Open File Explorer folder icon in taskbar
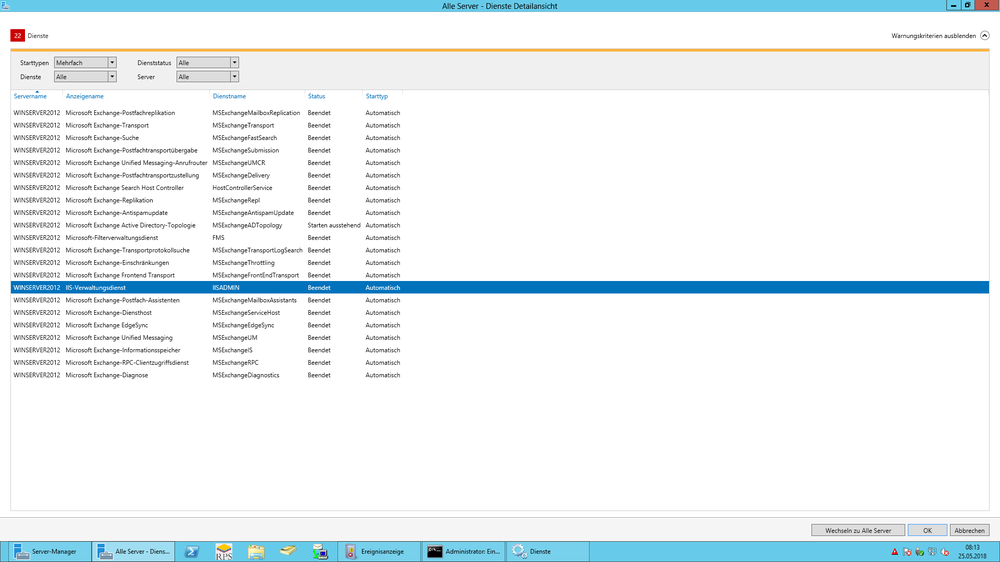The width and height of the screenshot is (1000, 562). click(x=256, y=551)
